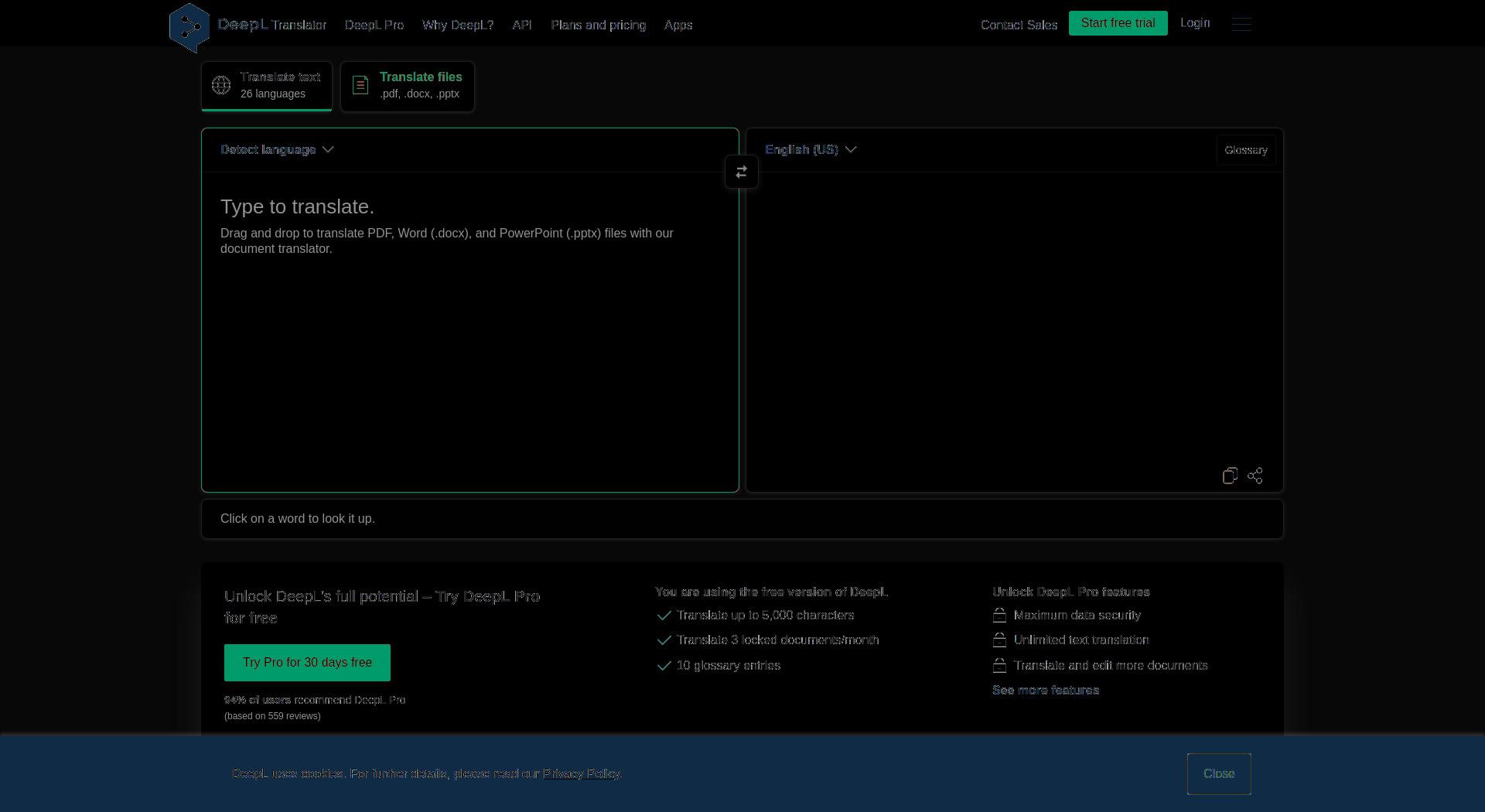Close the cookie banner
The height and width of the screenshot is (812, 1485).
(x=1219, y=774)
